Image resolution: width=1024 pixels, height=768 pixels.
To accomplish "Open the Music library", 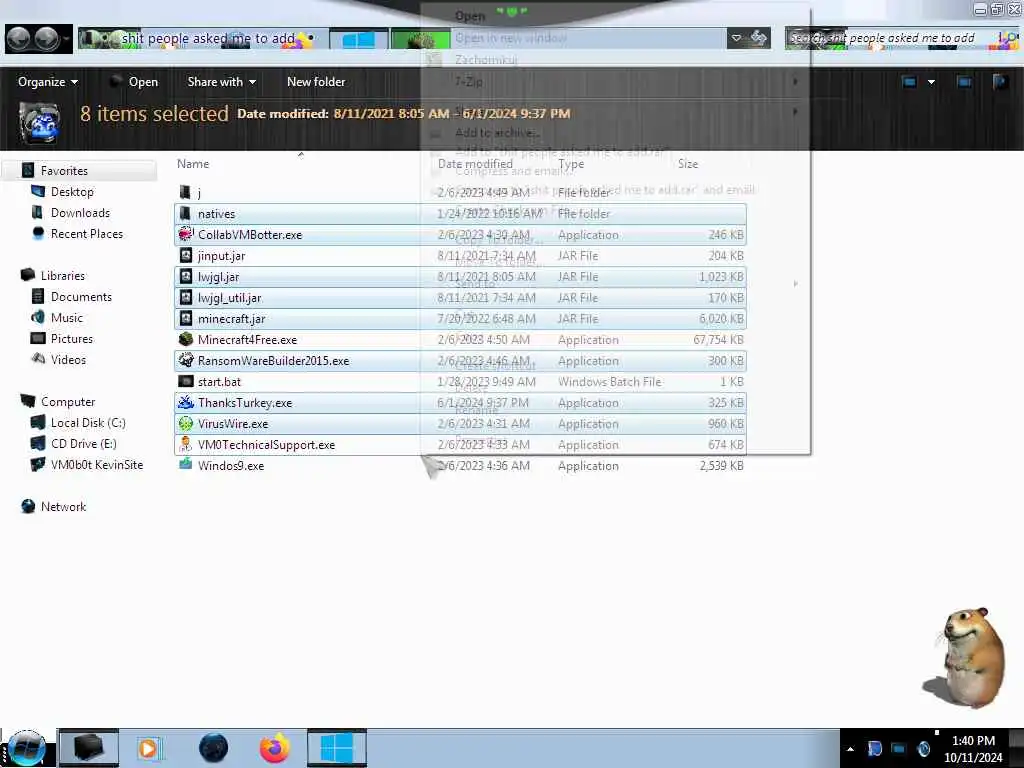I will [x=67, y=317].
